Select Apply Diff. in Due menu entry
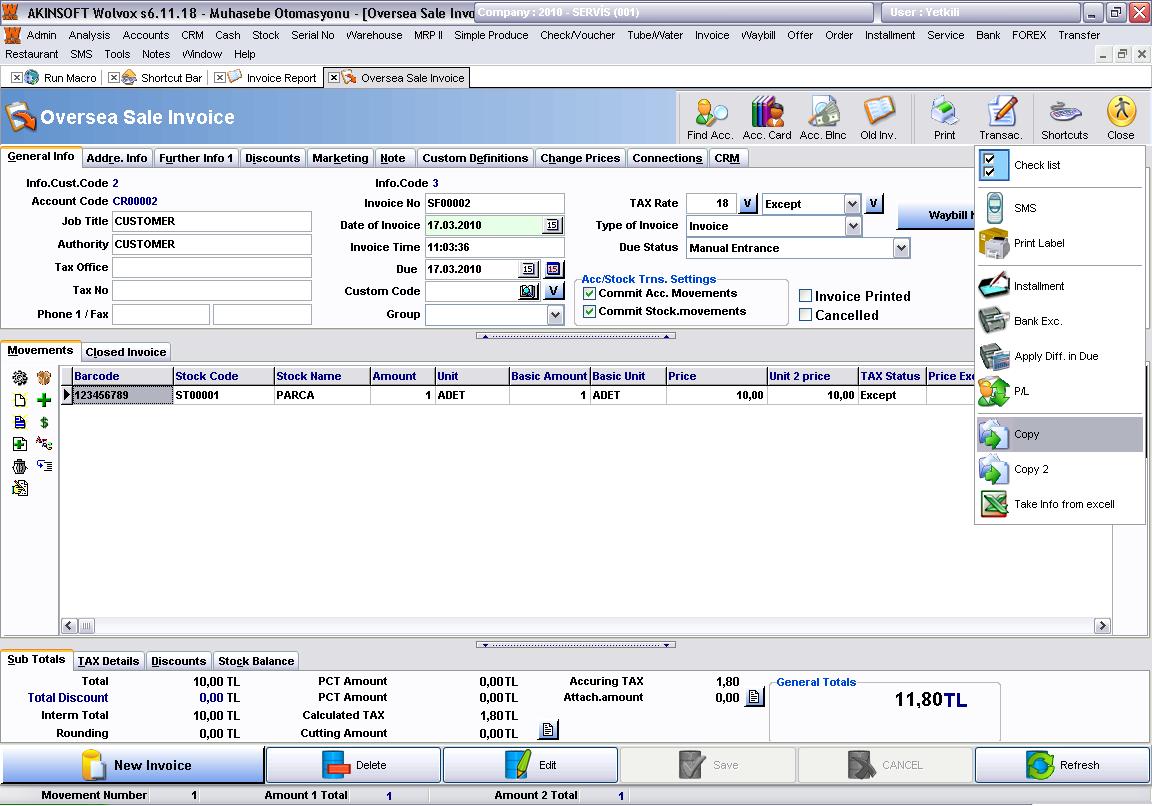 (1060, 356)
